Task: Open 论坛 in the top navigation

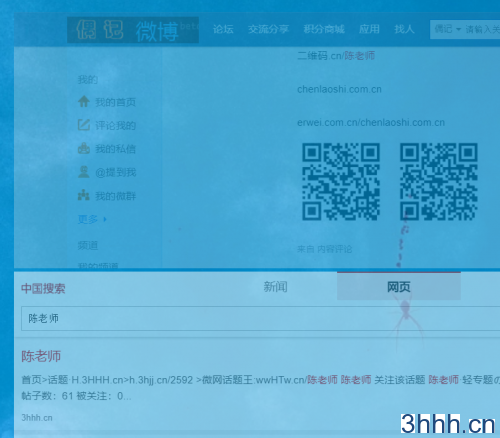Action: pos(223,29)
